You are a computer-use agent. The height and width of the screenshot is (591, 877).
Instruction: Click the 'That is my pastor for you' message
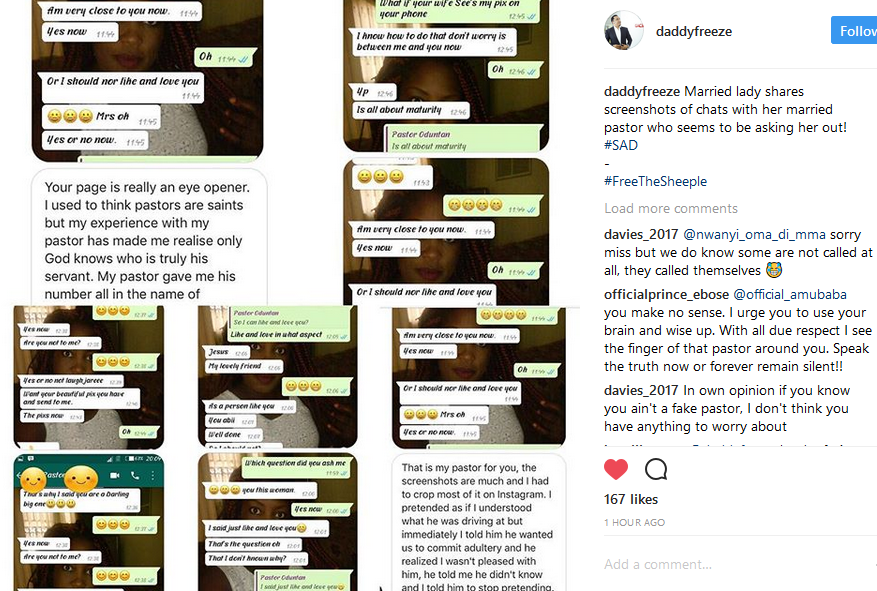click(x=479, y=523)
